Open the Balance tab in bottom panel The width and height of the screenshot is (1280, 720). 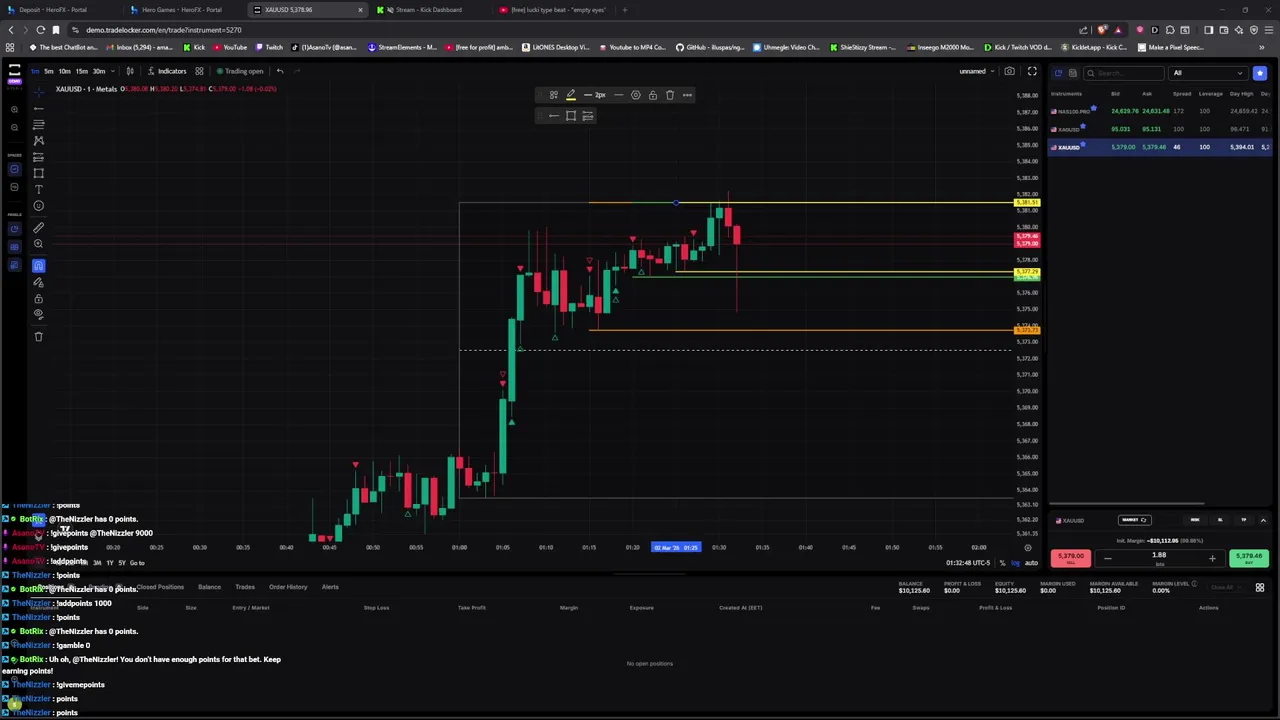coord(209,587)
